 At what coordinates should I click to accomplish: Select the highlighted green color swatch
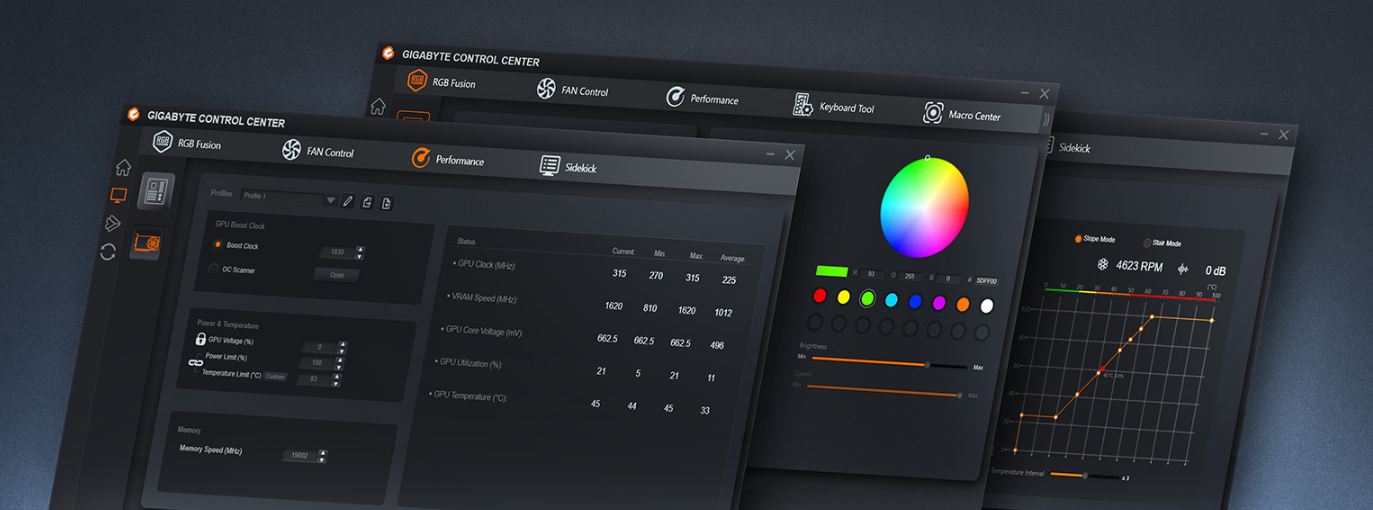868,298
